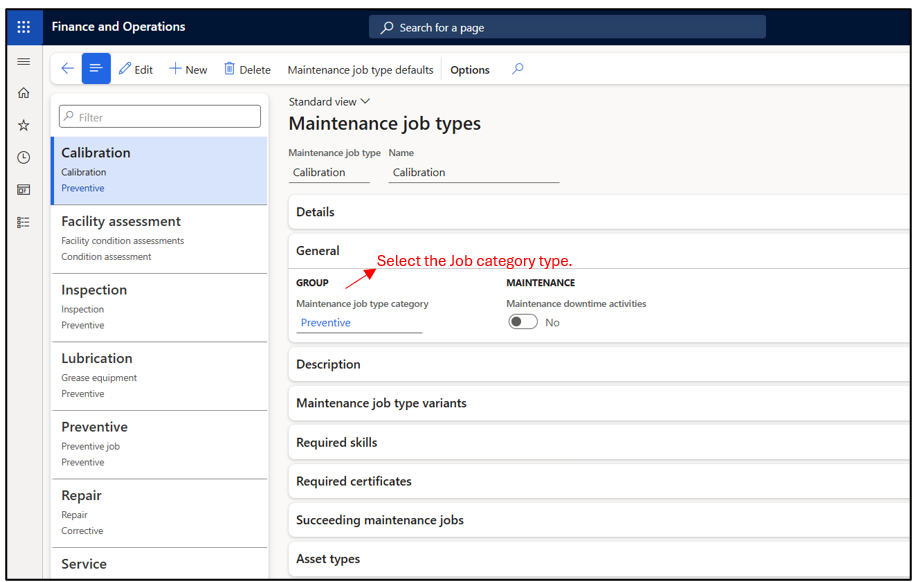Click the Delete button
The height and width of the screenshot is (582, 915).
pyautogui.click(x=247, y=69)
